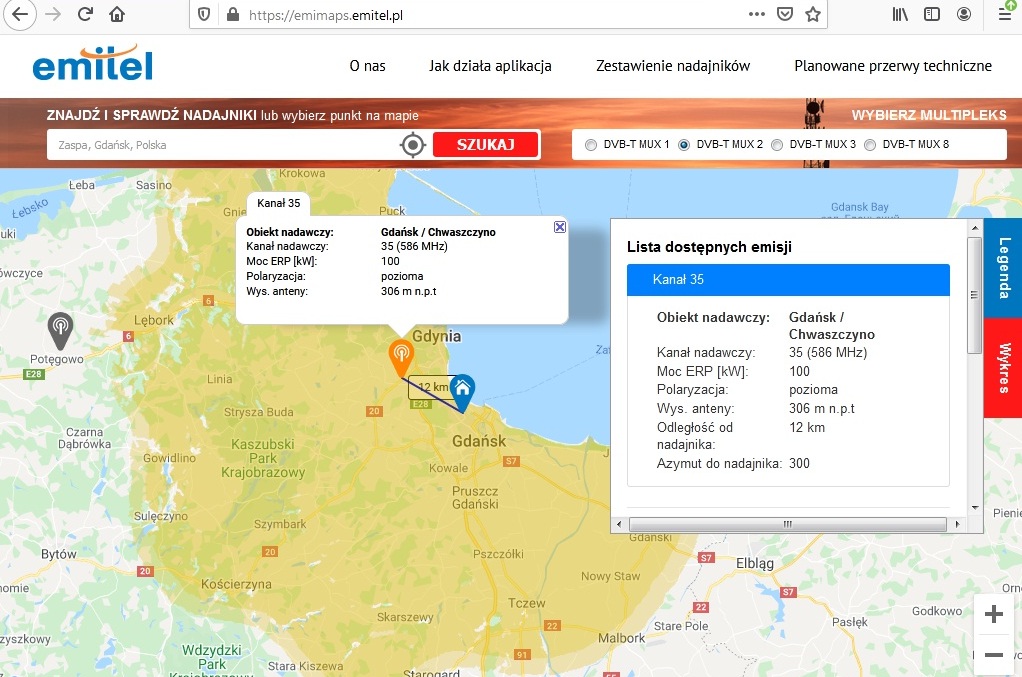Zoom in the map with plus button
The image size is (1022, 677).
pos(993,613)
